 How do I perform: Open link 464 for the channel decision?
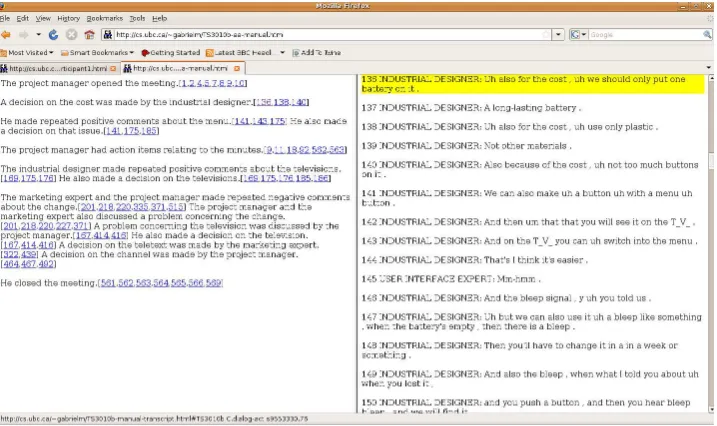coord(11,264)
